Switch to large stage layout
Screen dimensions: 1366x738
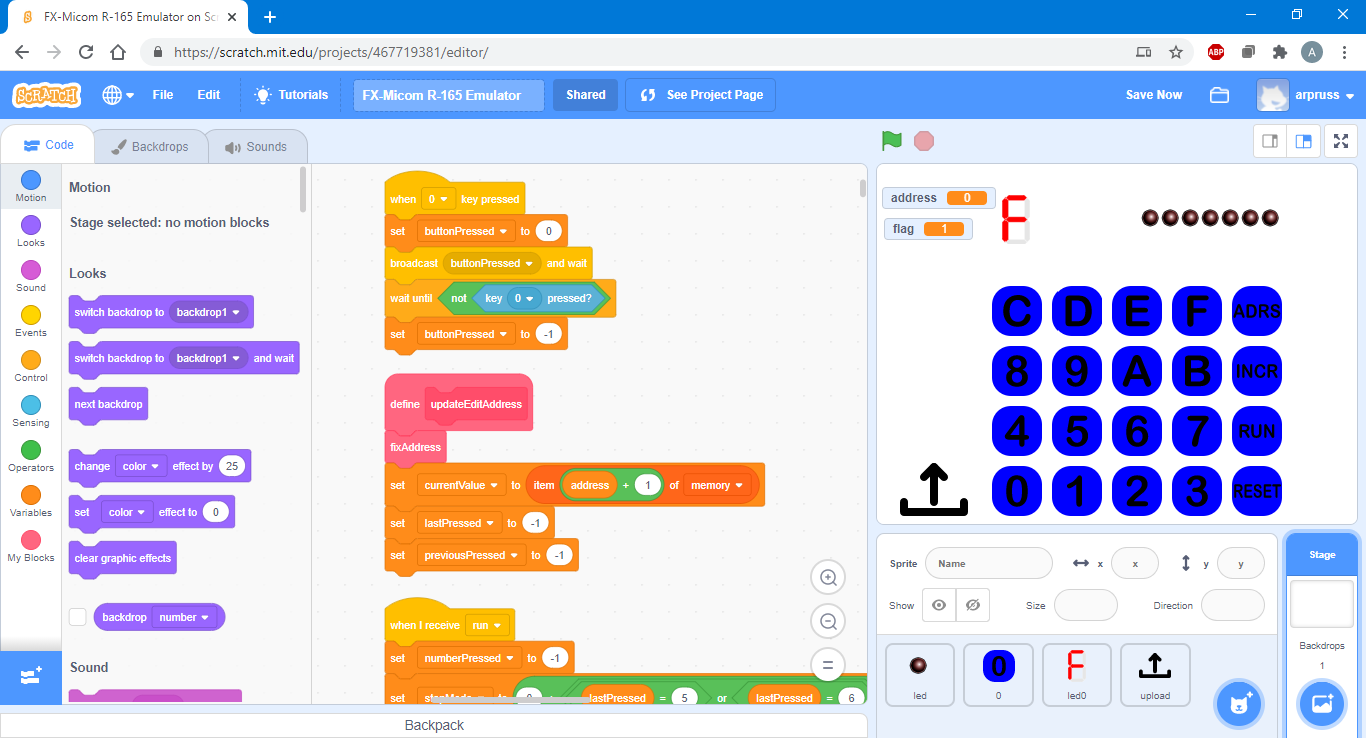click(1303, 142)
